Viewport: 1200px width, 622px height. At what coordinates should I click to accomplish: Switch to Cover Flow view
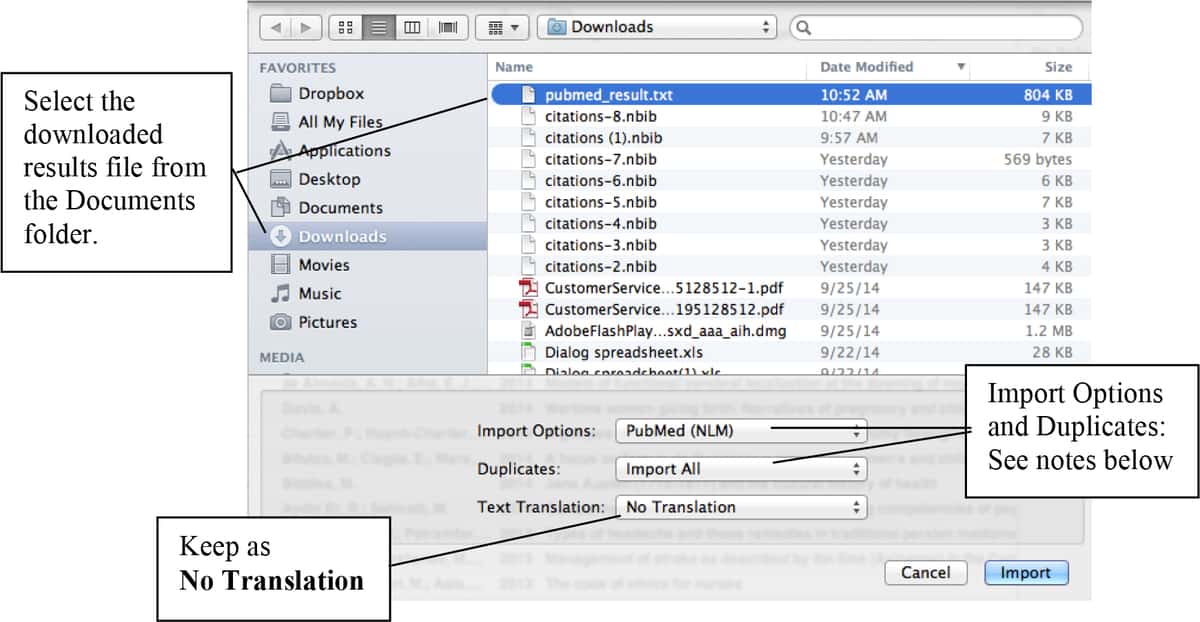click(446, 27)
